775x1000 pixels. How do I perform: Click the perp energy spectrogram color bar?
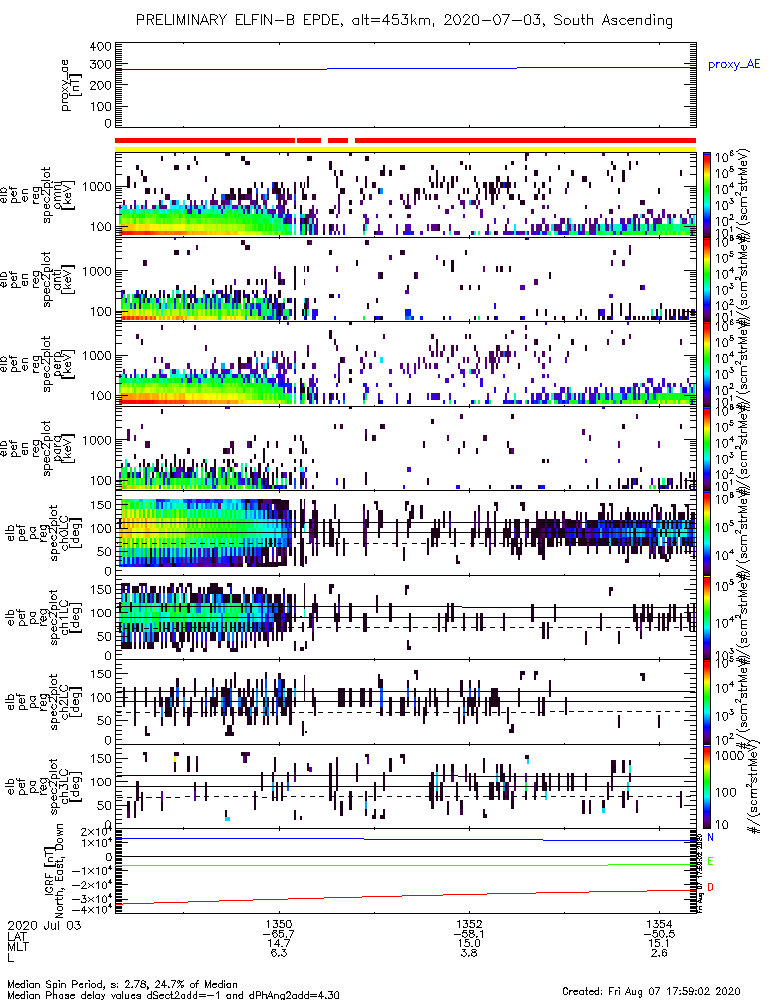(x=705, y=363)
